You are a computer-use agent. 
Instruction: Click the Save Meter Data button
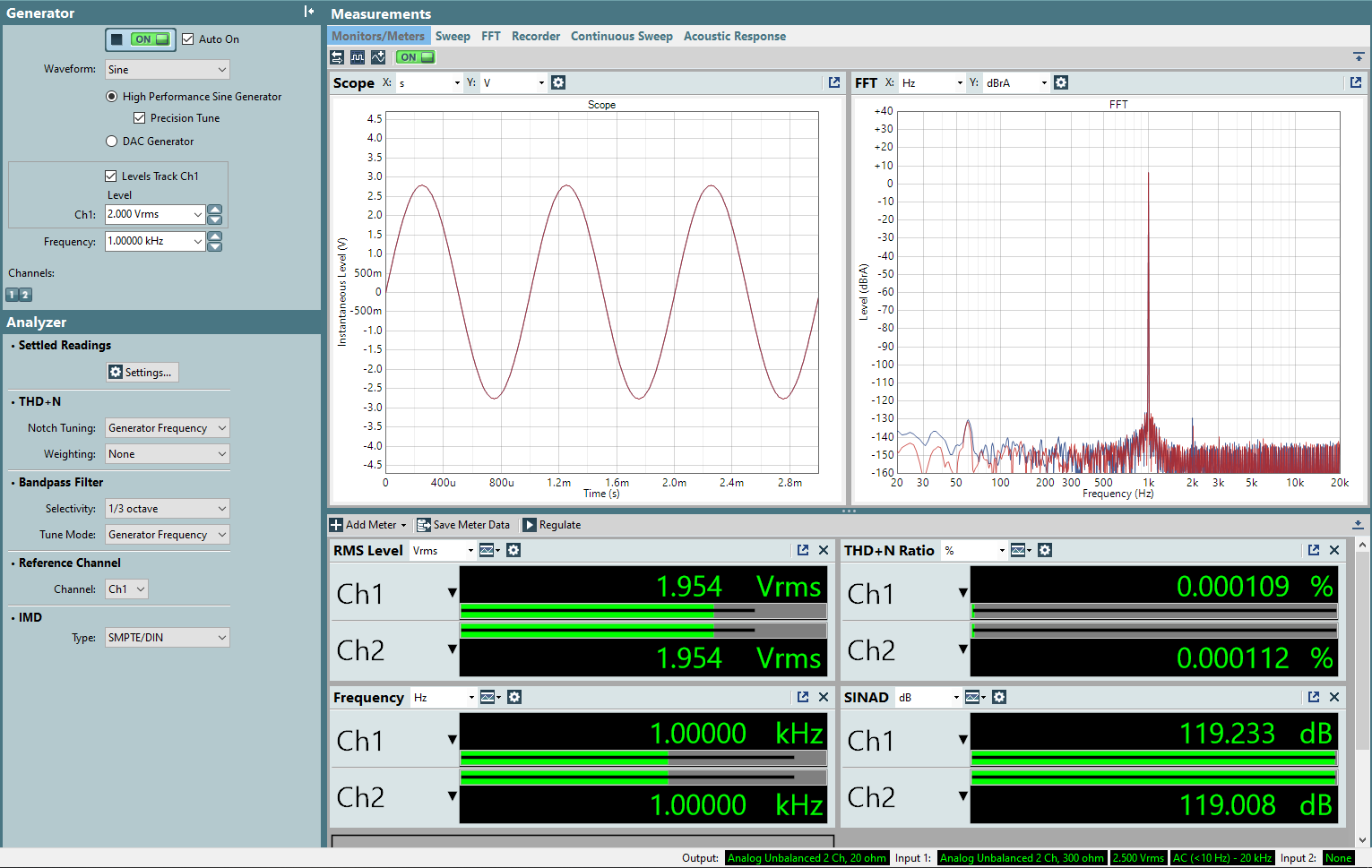(x=464, y=524)
